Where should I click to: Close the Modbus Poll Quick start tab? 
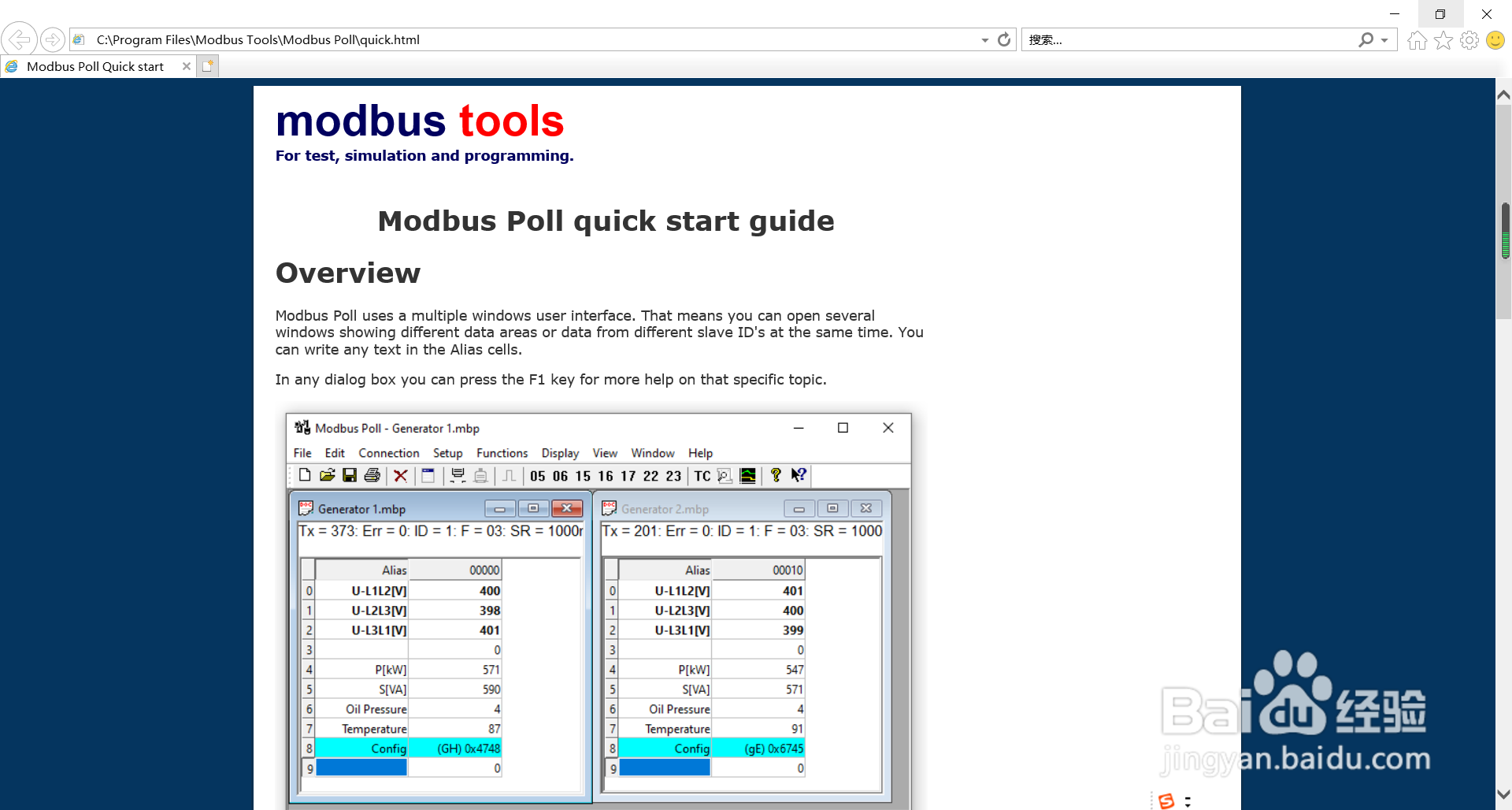click(187, 66)
